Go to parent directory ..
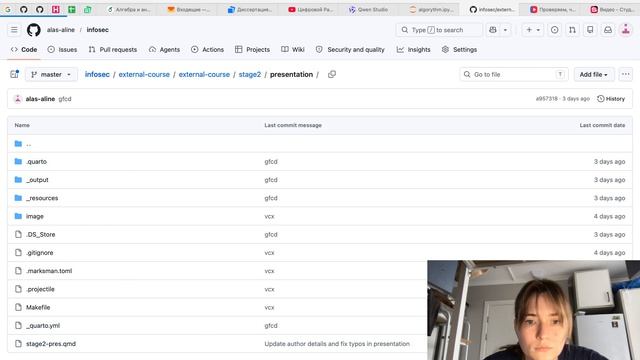 coord(29,144)
